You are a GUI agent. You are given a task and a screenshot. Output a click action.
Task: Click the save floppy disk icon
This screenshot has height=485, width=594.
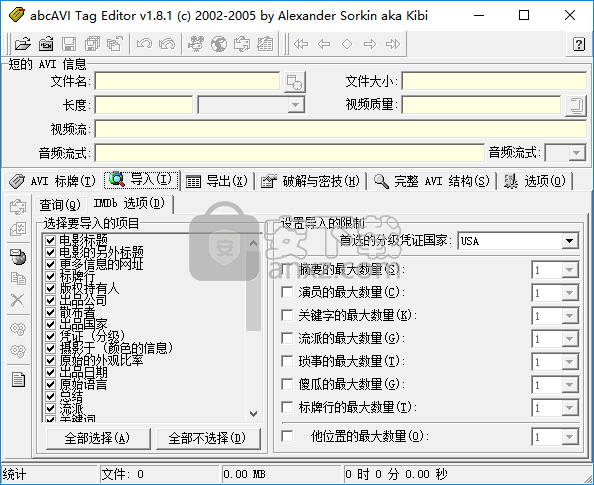coord(69,44)
